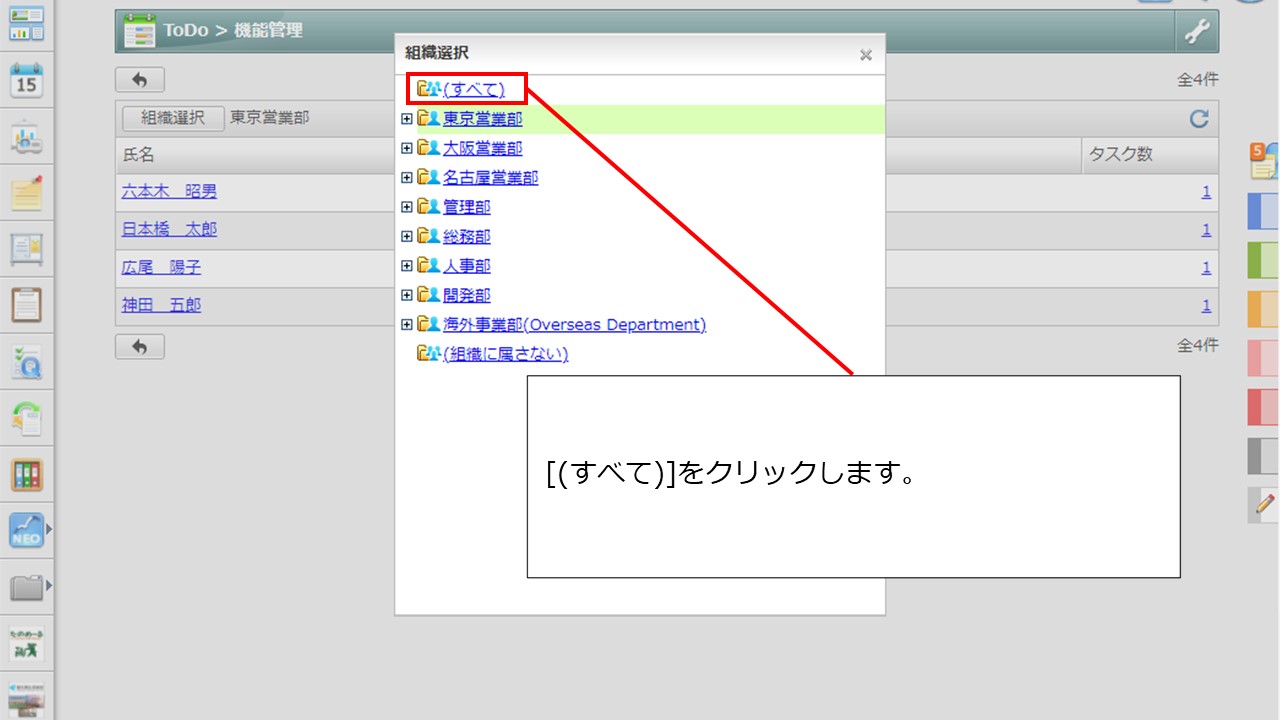Click the top back arrow button
Screen dimensions: 1280x720
click(140, 80)
